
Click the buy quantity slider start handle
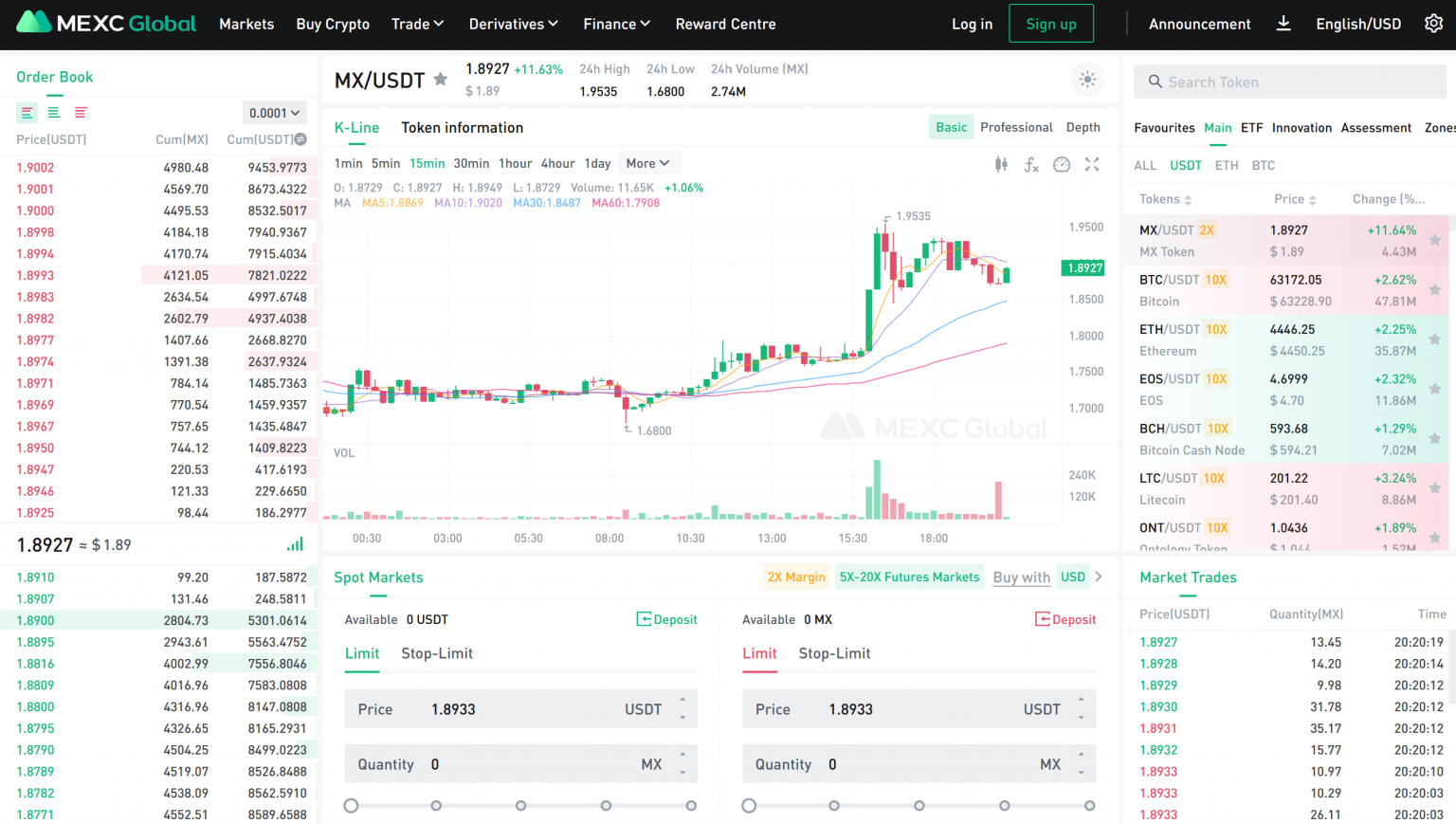coord(352,805)
